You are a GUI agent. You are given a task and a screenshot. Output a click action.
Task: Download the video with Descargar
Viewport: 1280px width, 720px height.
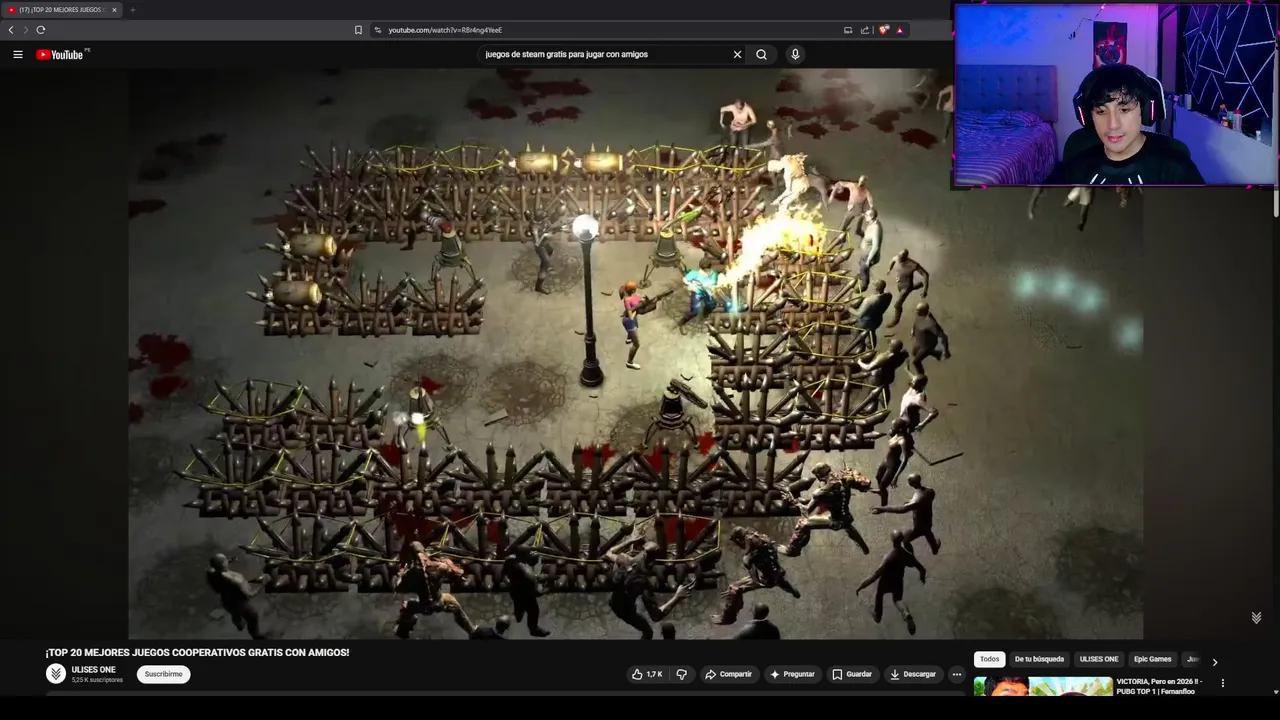tap(913, 674)
